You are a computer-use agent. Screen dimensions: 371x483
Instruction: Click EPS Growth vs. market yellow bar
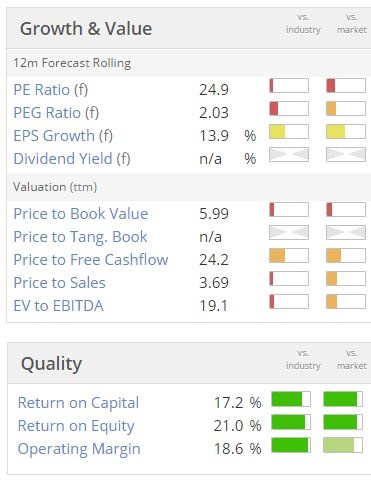(346, 132)
